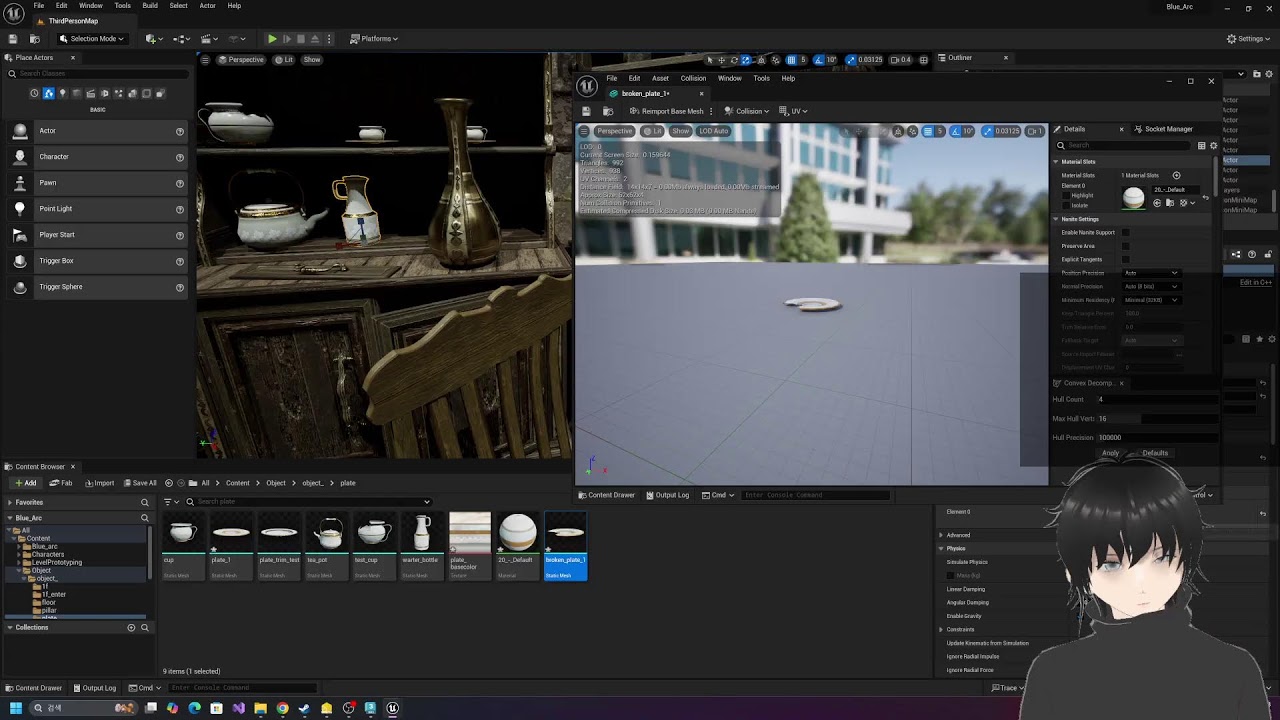Open mesh editor Window menu
The width and height of the screenshot is (1280, 720).
click(x=729, y=78)
